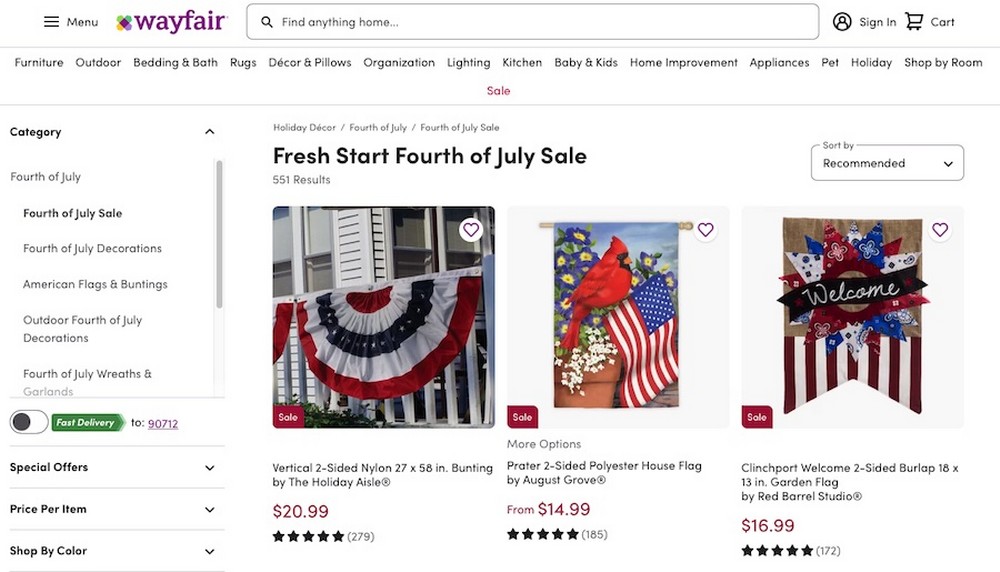Expand the Price Per Item filter

point(209,510)
